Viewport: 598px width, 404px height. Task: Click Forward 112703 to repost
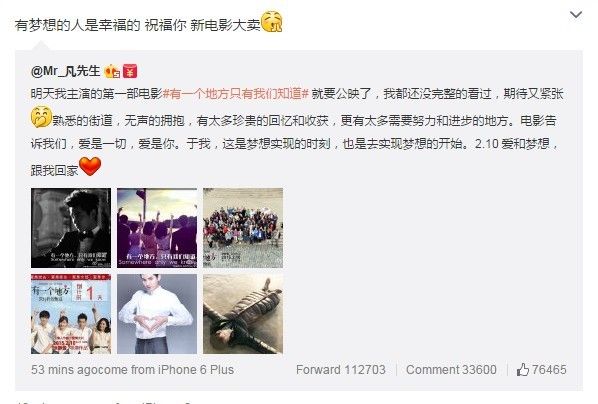coord(341,370)
